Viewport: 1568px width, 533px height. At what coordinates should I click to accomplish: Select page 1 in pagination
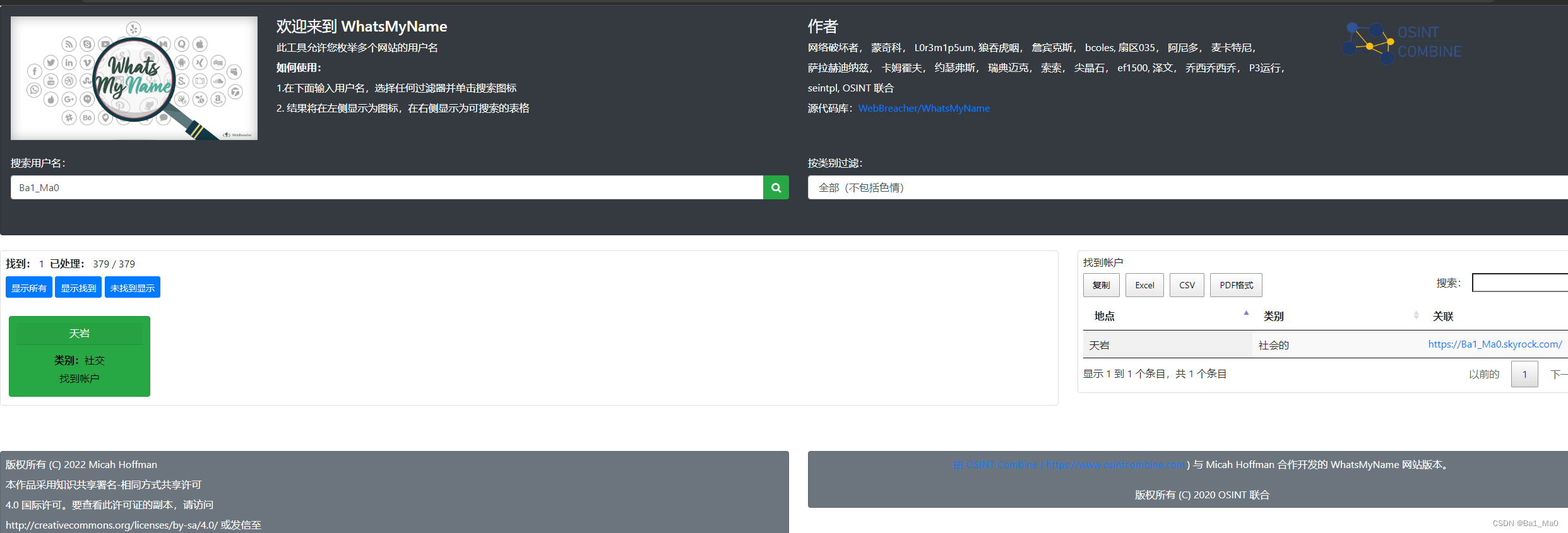click(x=1524, y=374)
